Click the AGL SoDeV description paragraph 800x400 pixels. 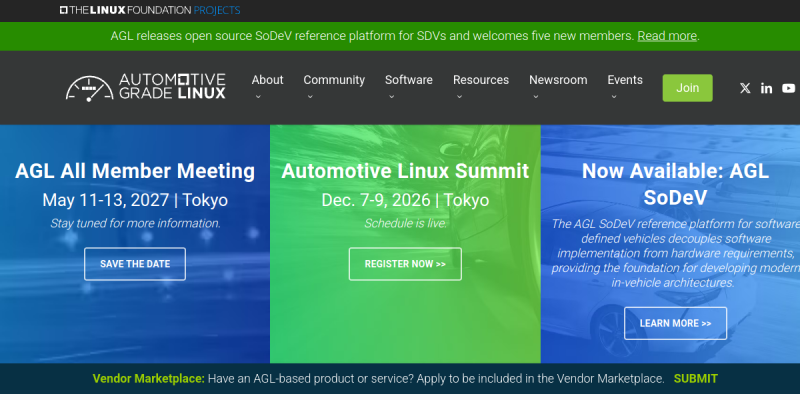click(x=676, y=253)
